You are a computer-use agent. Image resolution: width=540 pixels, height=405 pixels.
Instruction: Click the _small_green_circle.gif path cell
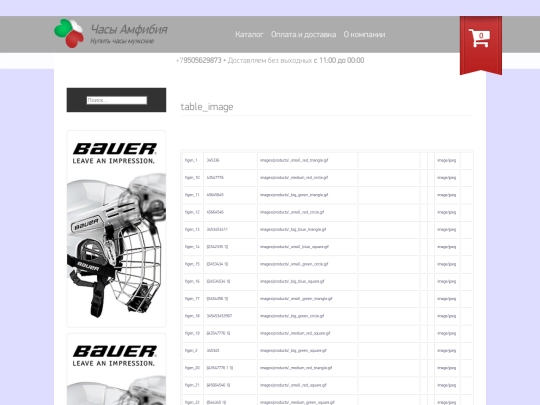307,264
